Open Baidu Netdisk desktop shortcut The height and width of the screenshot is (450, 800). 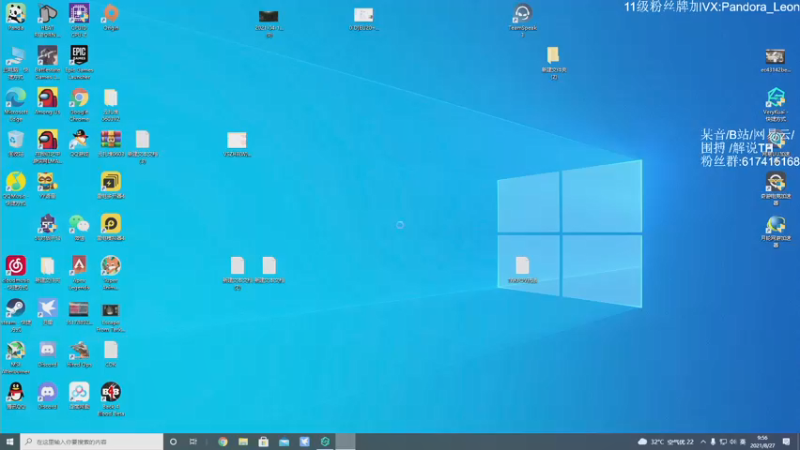[79, 395]
